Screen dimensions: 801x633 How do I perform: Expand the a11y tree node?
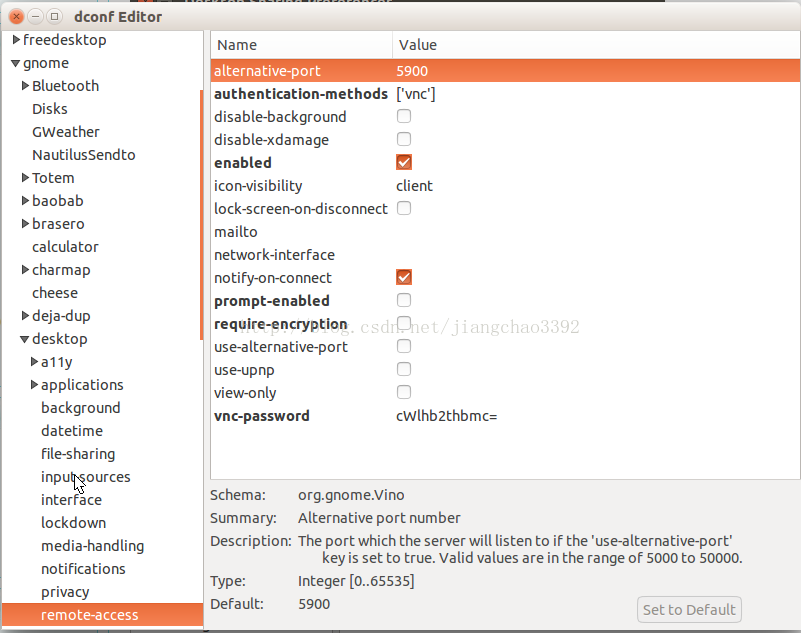click(x=34, y=361)
